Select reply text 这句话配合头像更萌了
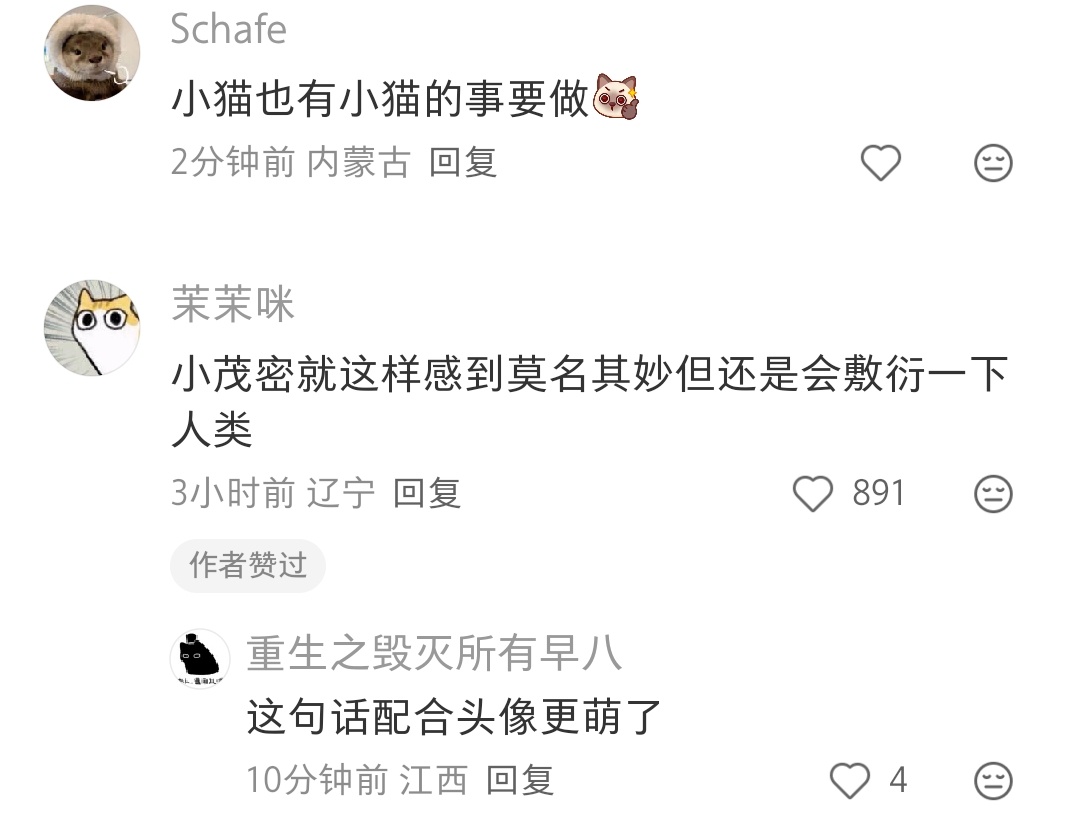Screen dimensions: 1078x823 (x=454, y=716)
